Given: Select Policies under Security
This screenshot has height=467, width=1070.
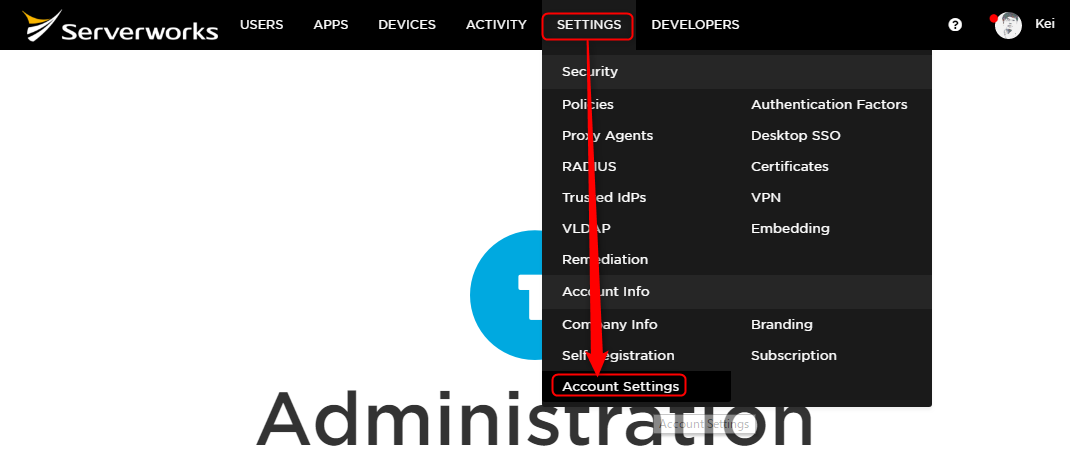Looking at the screenshot, I should 588,104.
